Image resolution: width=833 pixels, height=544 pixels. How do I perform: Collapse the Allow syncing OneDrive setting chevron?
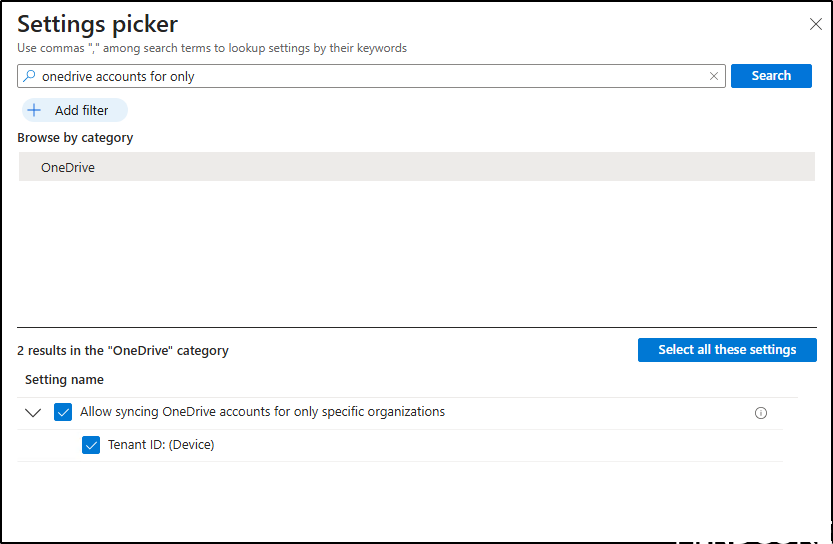pos(33,413)
